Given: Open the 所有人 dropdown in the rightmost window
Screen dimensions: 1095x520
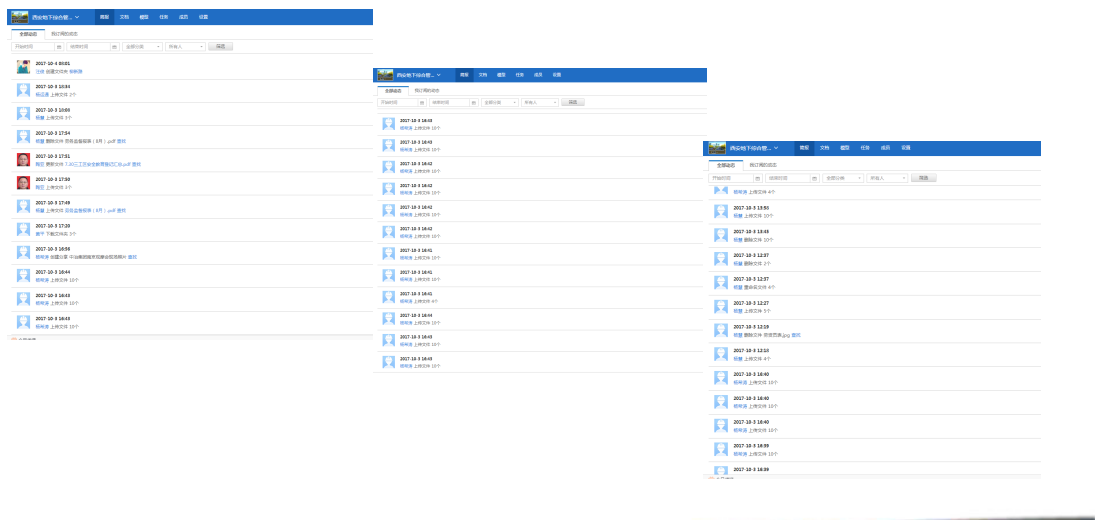Looking at the screenshot, I should coord(888,178).
